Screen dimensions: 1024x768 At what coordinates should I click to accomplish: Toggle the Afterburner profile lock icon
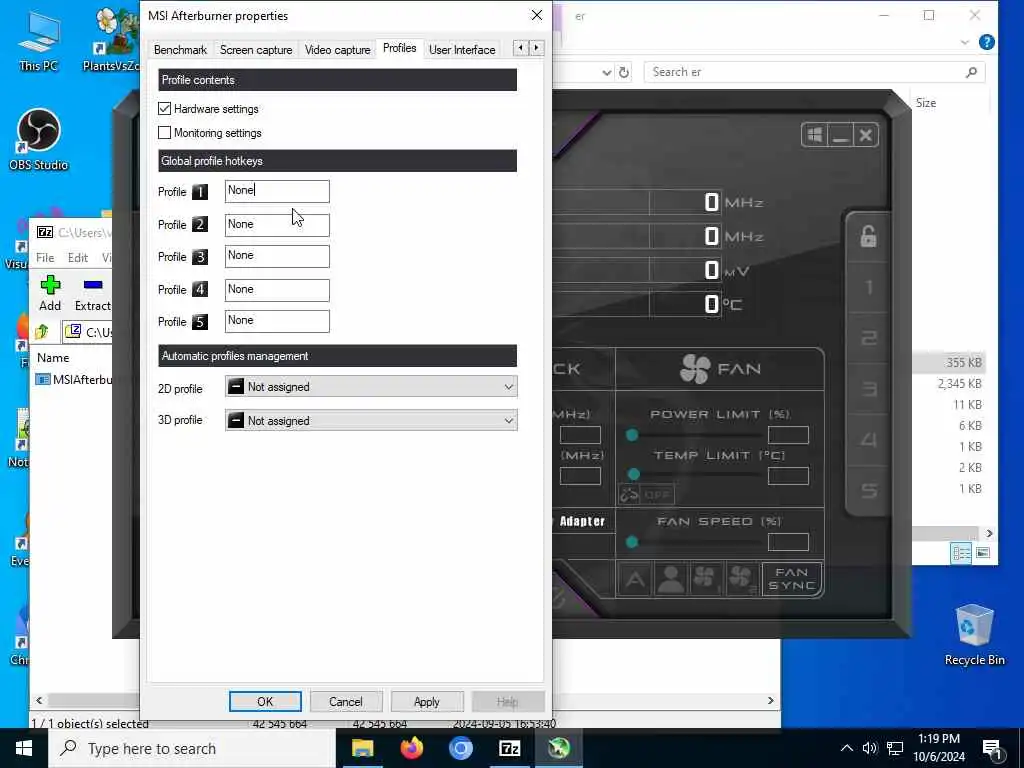[x=868, y=236]
